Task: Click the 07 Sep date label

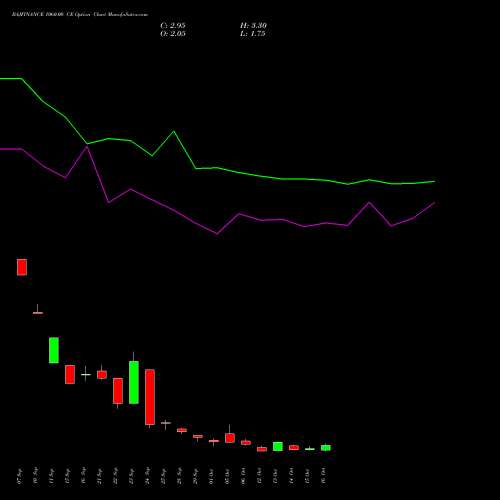Action: point(20,476)
